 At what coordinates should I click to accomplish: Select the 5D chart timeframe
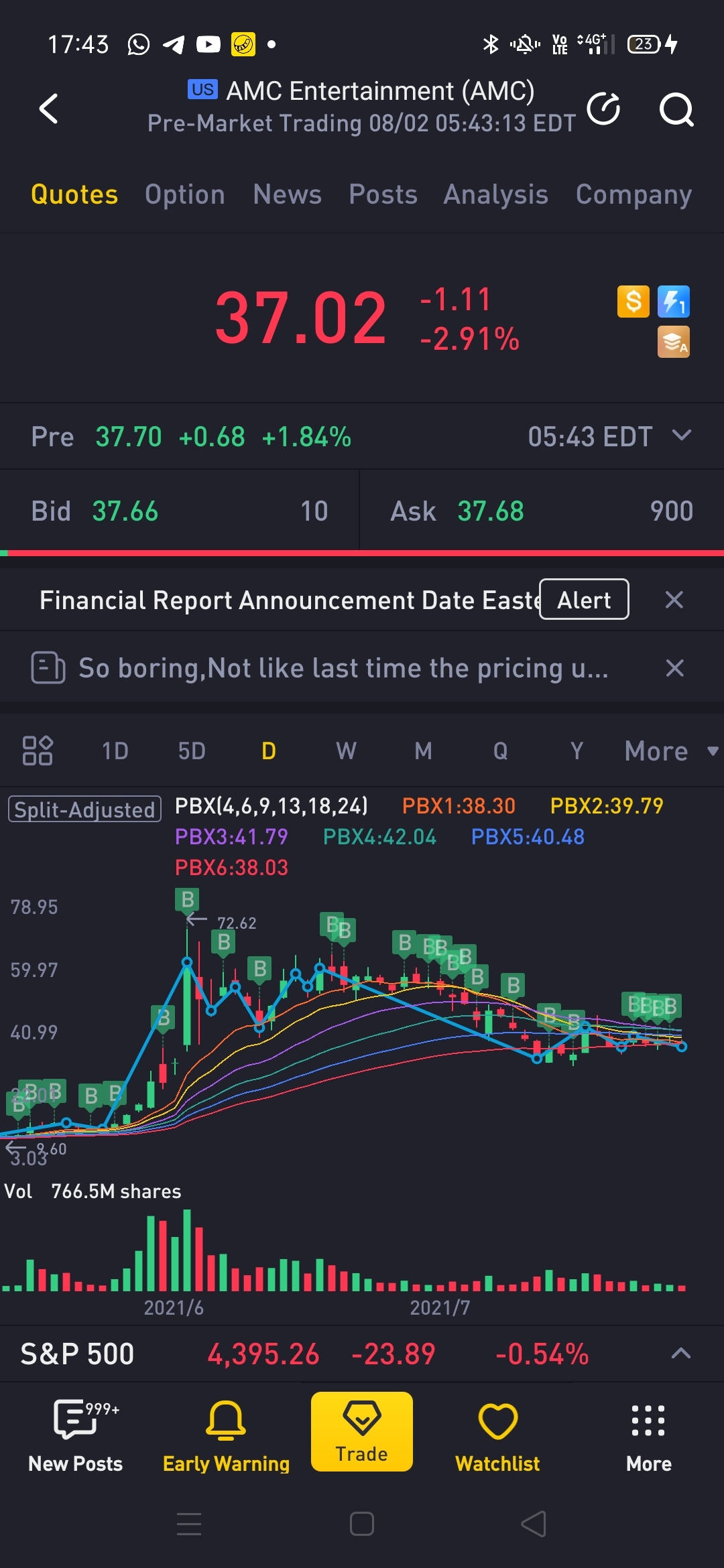192,751
